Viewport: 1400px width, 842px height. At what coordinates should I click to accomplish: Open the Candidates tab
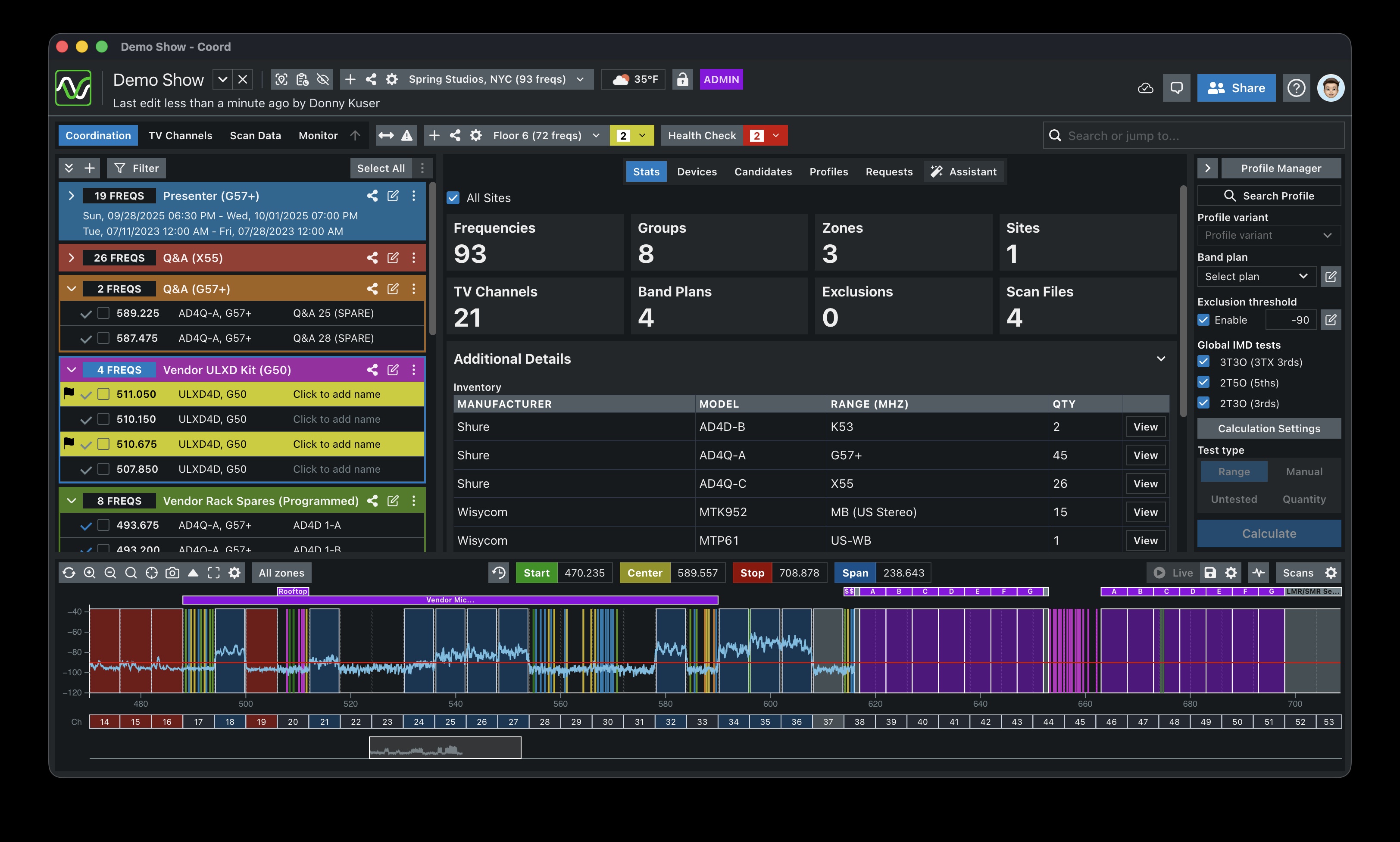(x=762, y=172)
